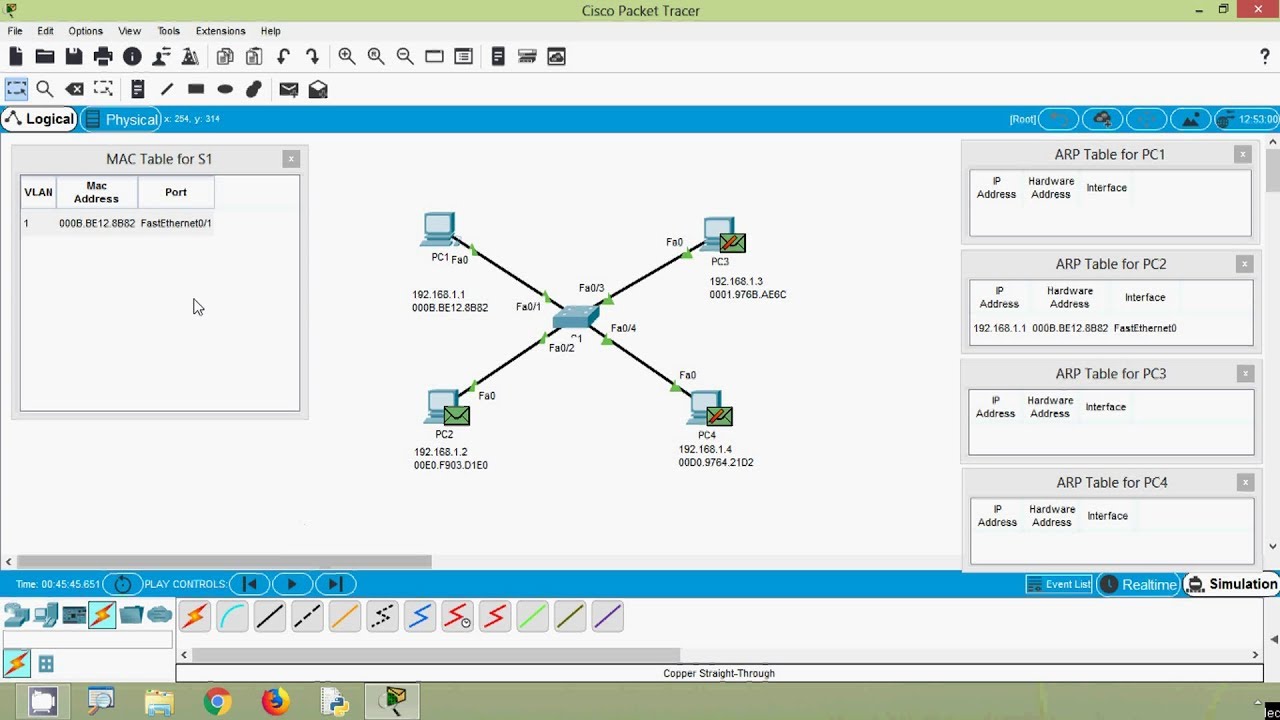Image resolution: width=1280 pixels, height=720 pixels.
Task: Undo the last action
Action: (284, 57)
